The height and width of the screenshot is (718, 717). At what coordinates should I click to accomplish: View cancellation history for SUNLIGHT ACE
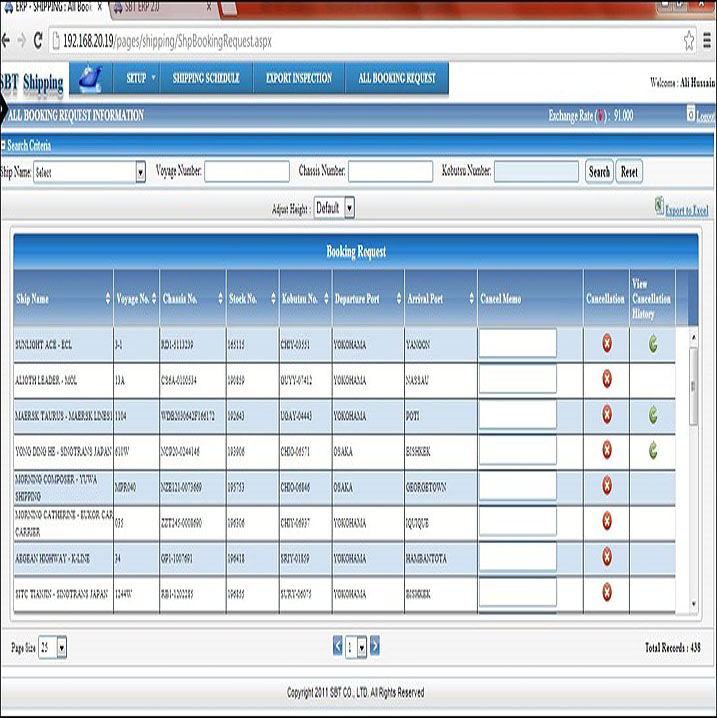653,344
